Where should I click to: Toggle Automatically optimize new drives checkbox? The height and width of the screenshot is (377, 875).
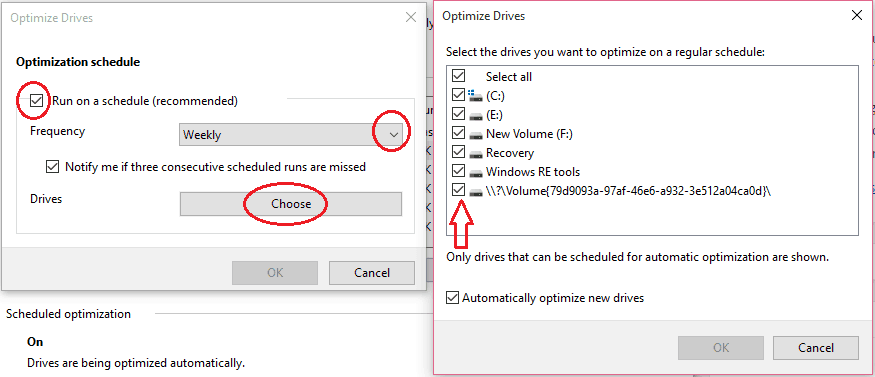pos(453,298)
